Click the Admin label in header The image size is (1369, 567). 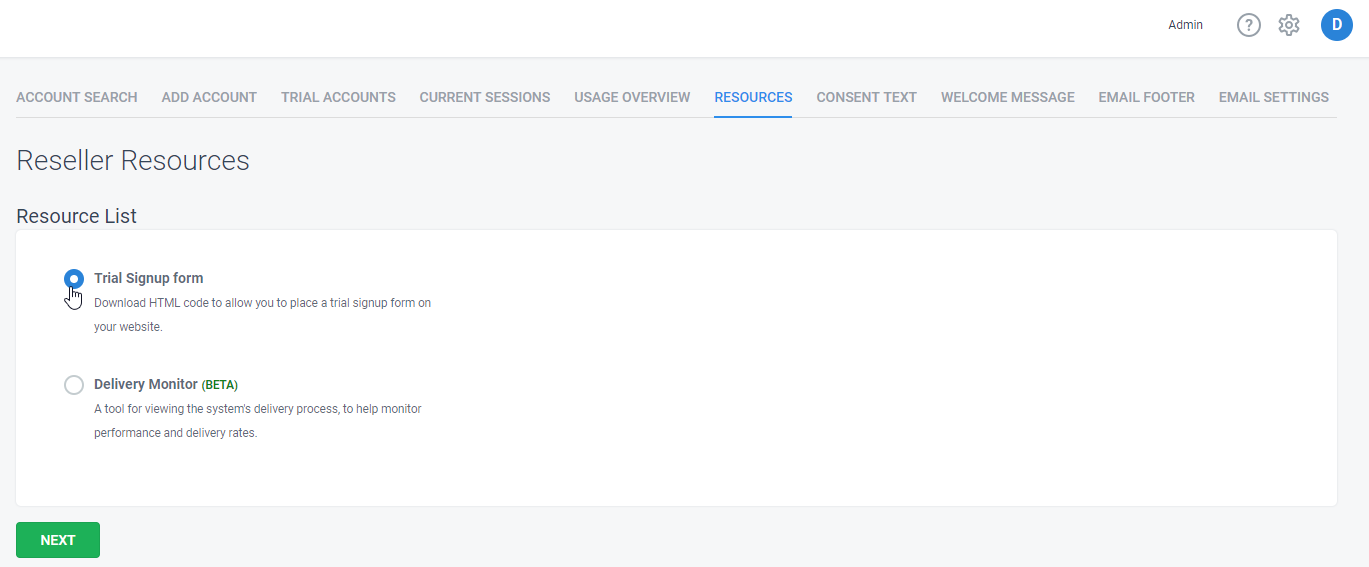[x=1185, y=25]
